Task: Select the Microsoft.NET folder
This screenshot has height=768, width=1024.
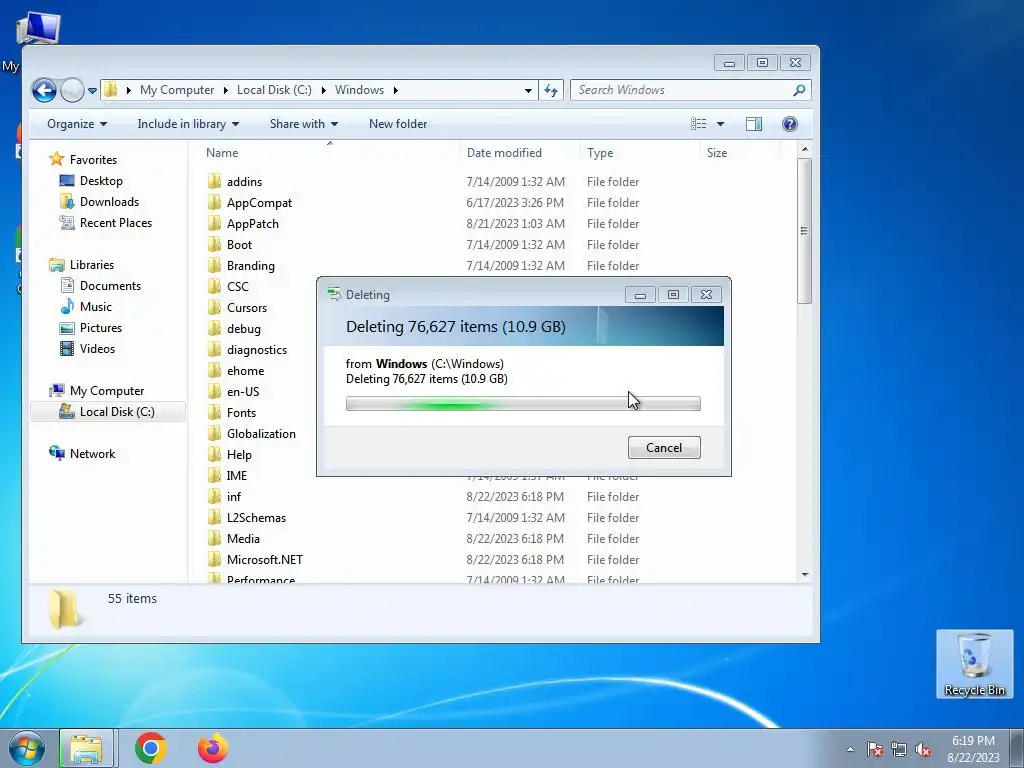Action: click(264, 560)
